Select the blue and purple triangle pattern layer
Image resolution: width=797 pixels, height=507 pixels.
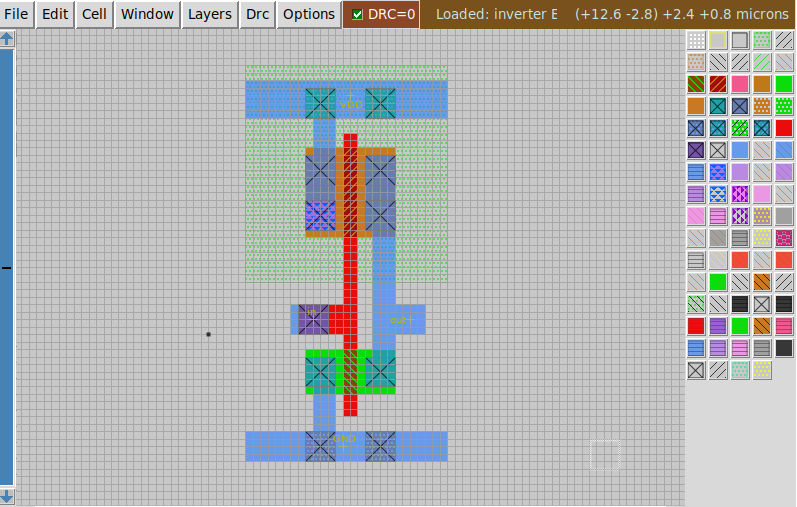718,172
